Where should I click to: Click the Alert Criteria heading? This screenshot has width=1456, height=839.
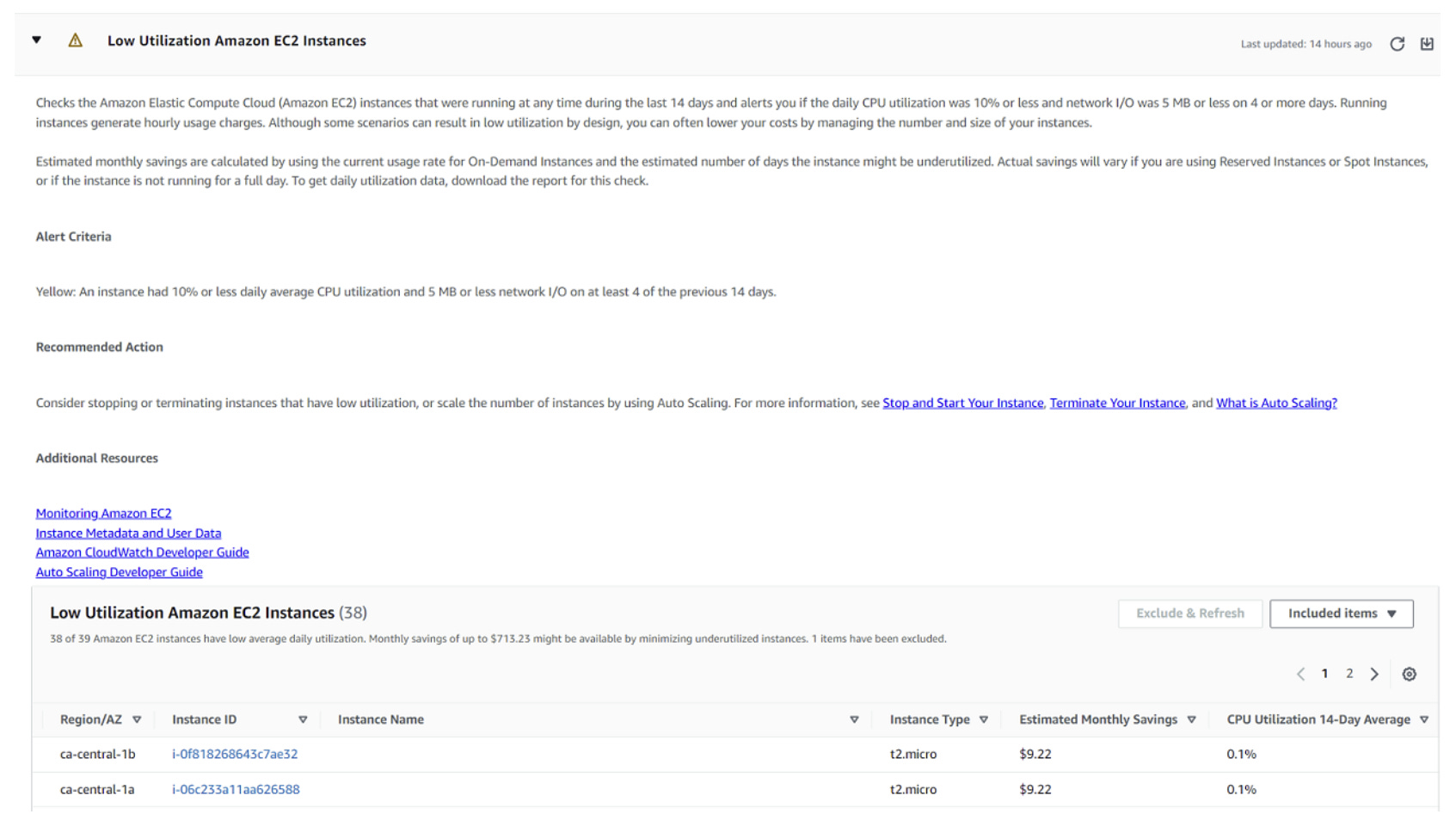coord(73,237)
